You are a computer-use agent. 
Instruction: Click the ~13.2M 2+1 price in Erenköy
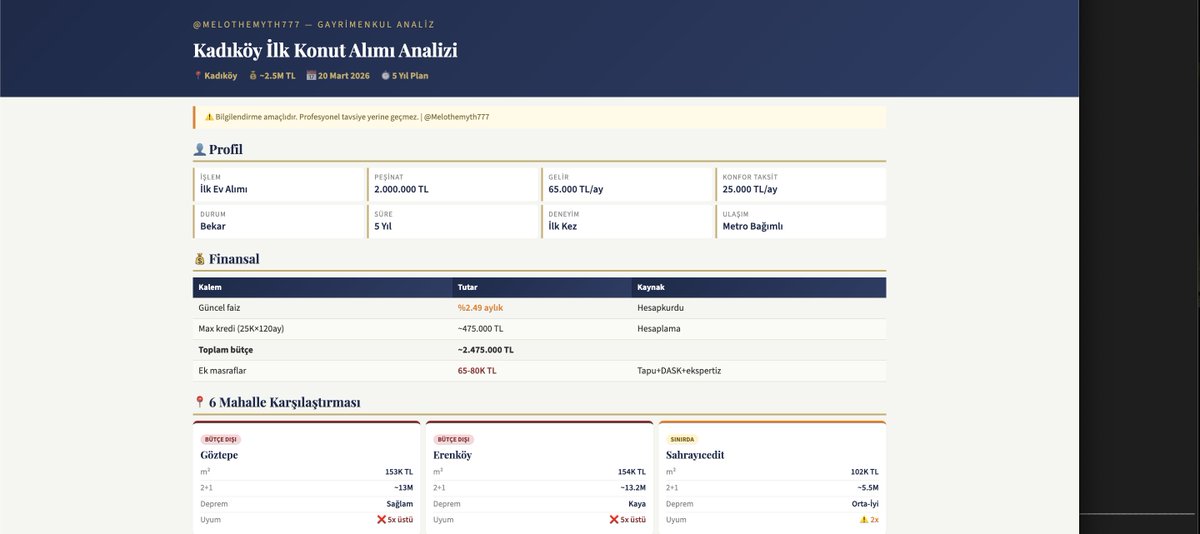(633, 488)
